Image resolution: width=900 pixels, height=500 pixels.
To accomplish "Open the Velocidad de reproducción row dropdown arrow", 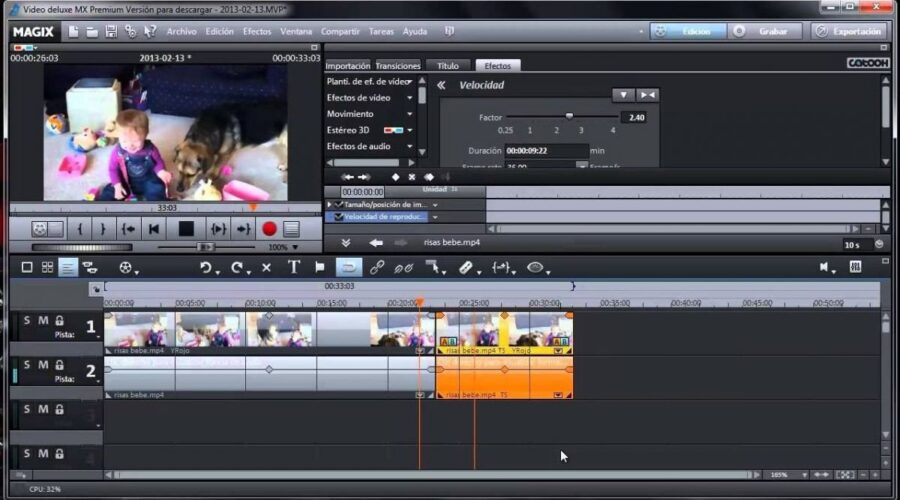I will 435,217.
